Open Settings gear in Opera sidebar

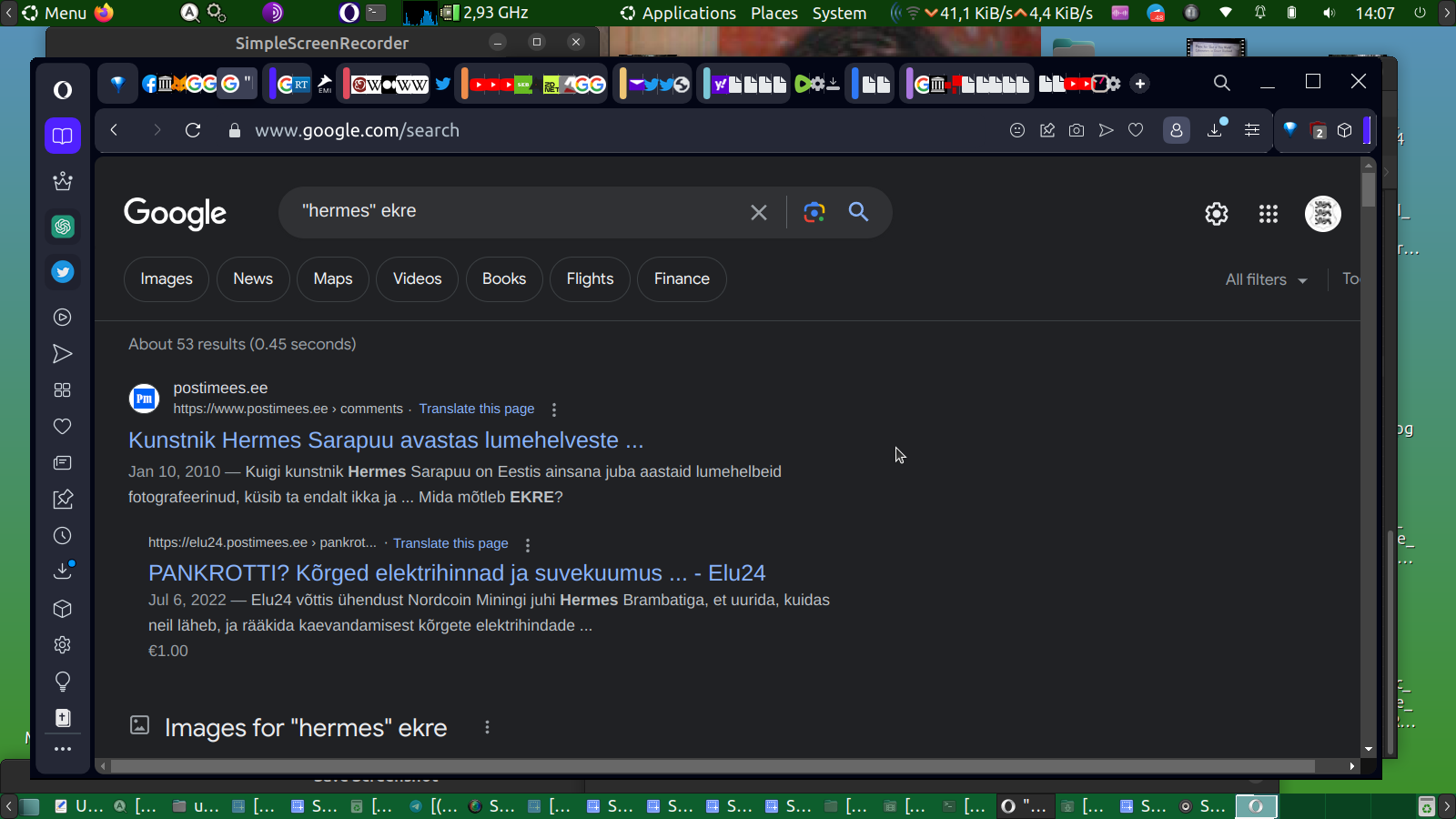[x=63, y=645]
